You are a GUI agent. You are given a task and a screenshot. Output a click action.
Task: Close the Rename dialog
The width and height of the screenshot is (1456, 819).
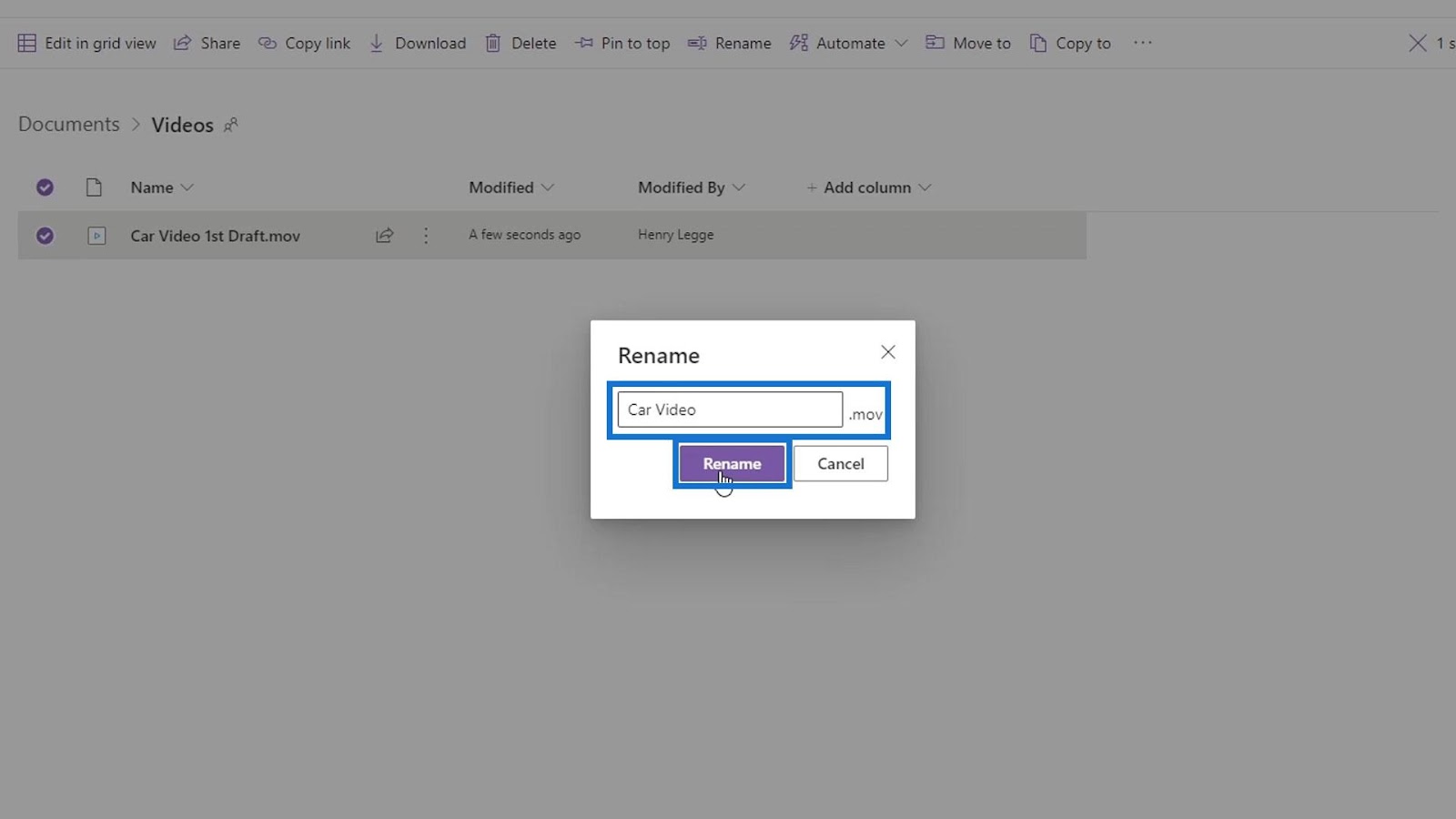point(888,352)
